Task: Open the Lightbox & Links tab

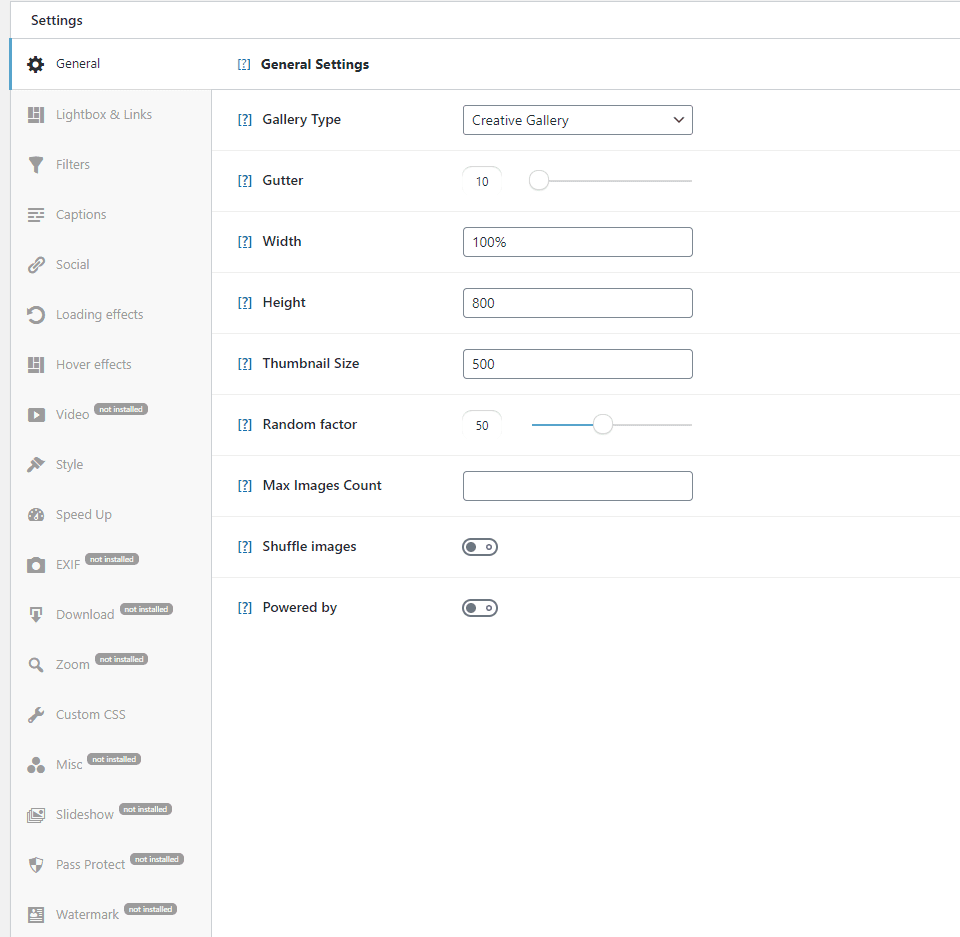Action: 103,115
